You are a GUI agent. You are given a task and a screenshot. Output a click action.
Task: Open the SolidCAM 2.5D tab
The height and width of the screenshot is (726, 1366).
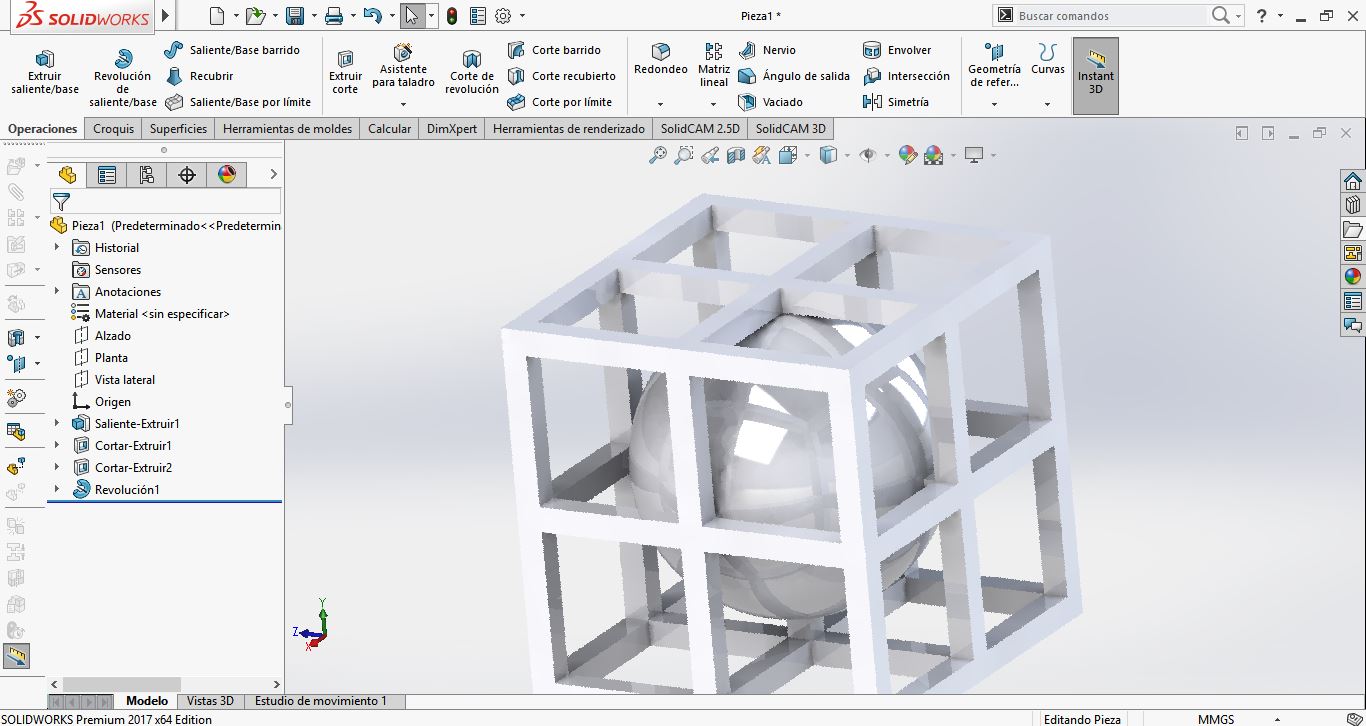coord(700,129)
